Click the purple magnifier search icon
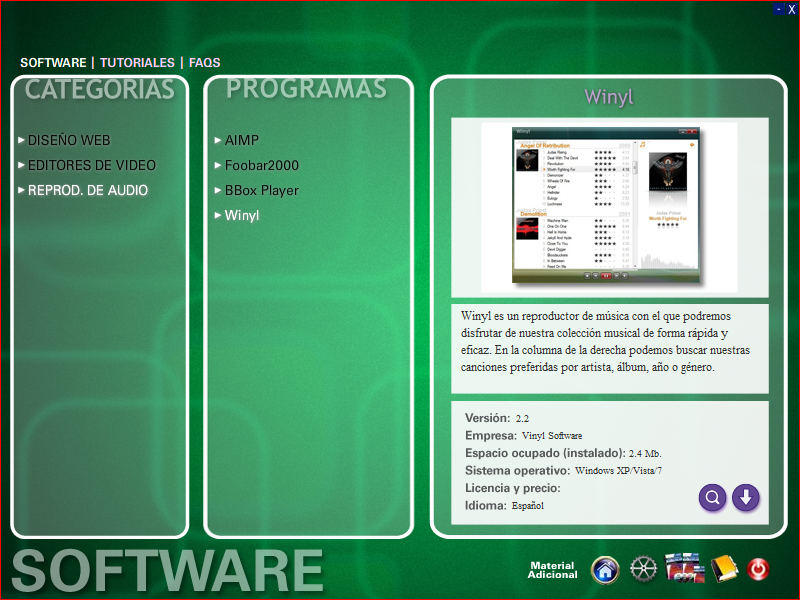Viewport: 800px width, 600px height. 712,497
